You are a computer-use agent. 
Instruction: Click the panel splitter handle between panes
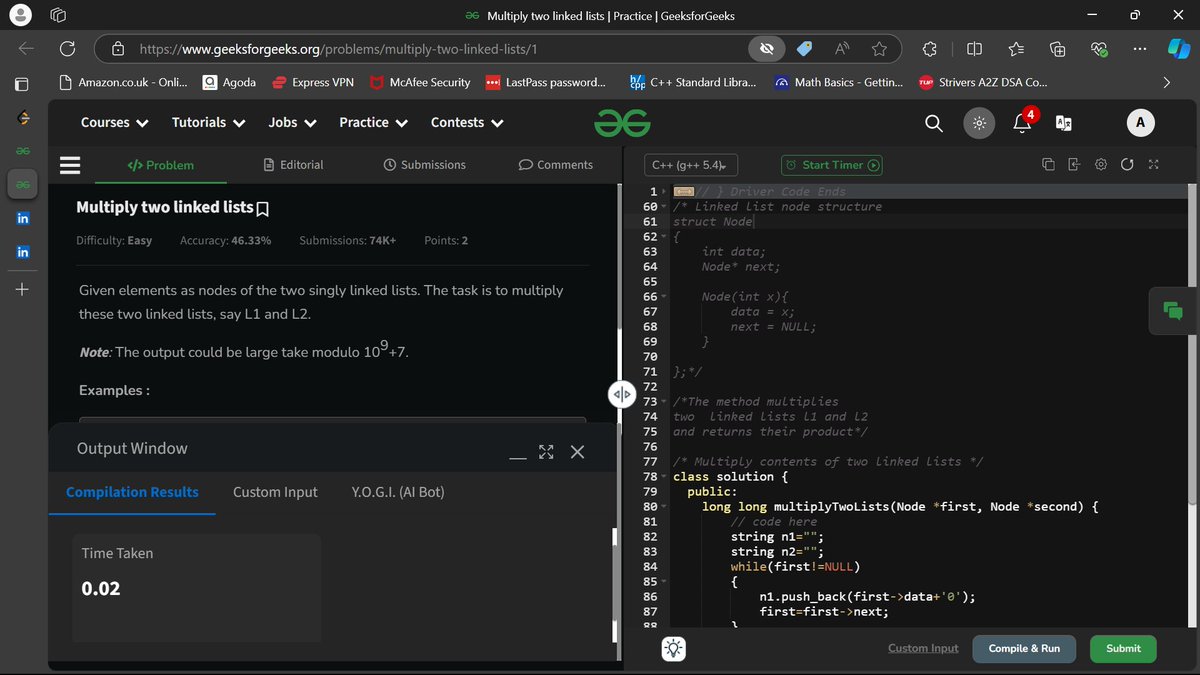pos(621,394)
